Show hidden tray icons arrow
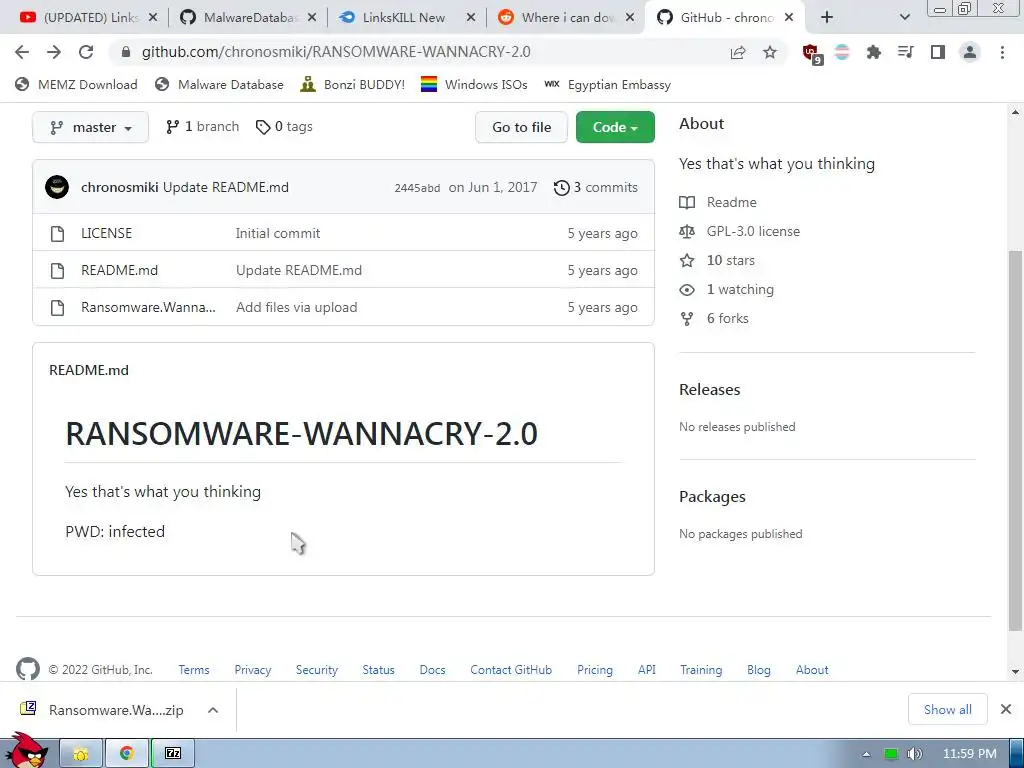 (x=866, y=754)
